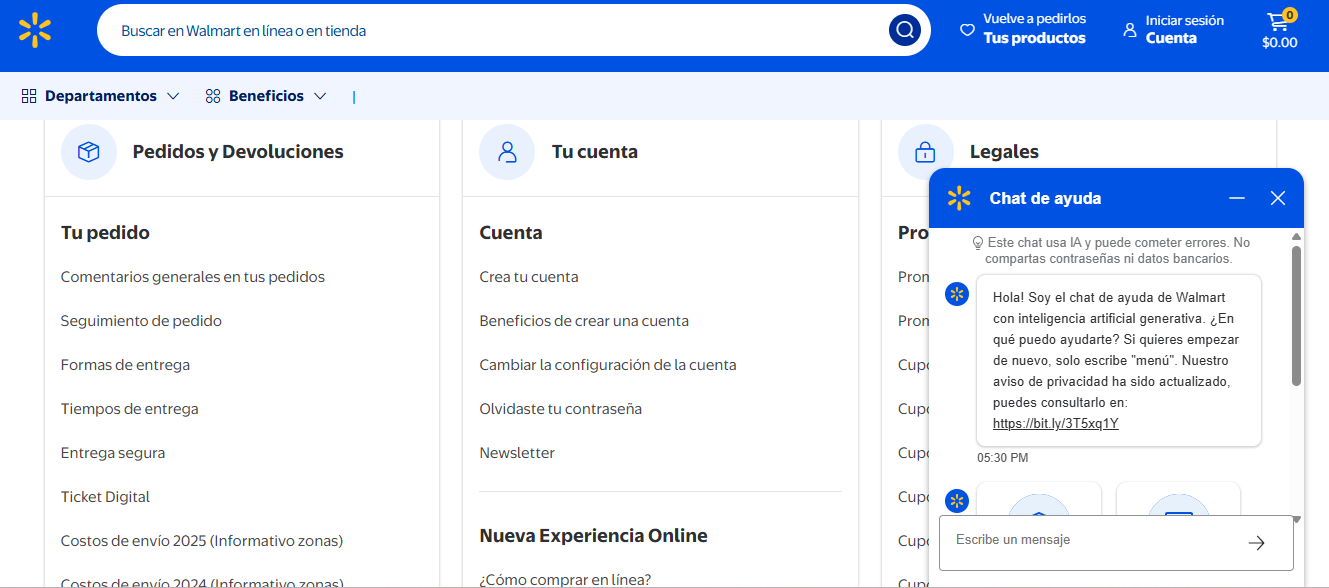Click the heart icon beside Tus productos
1329x588 pixels.
tap(967, 30)
